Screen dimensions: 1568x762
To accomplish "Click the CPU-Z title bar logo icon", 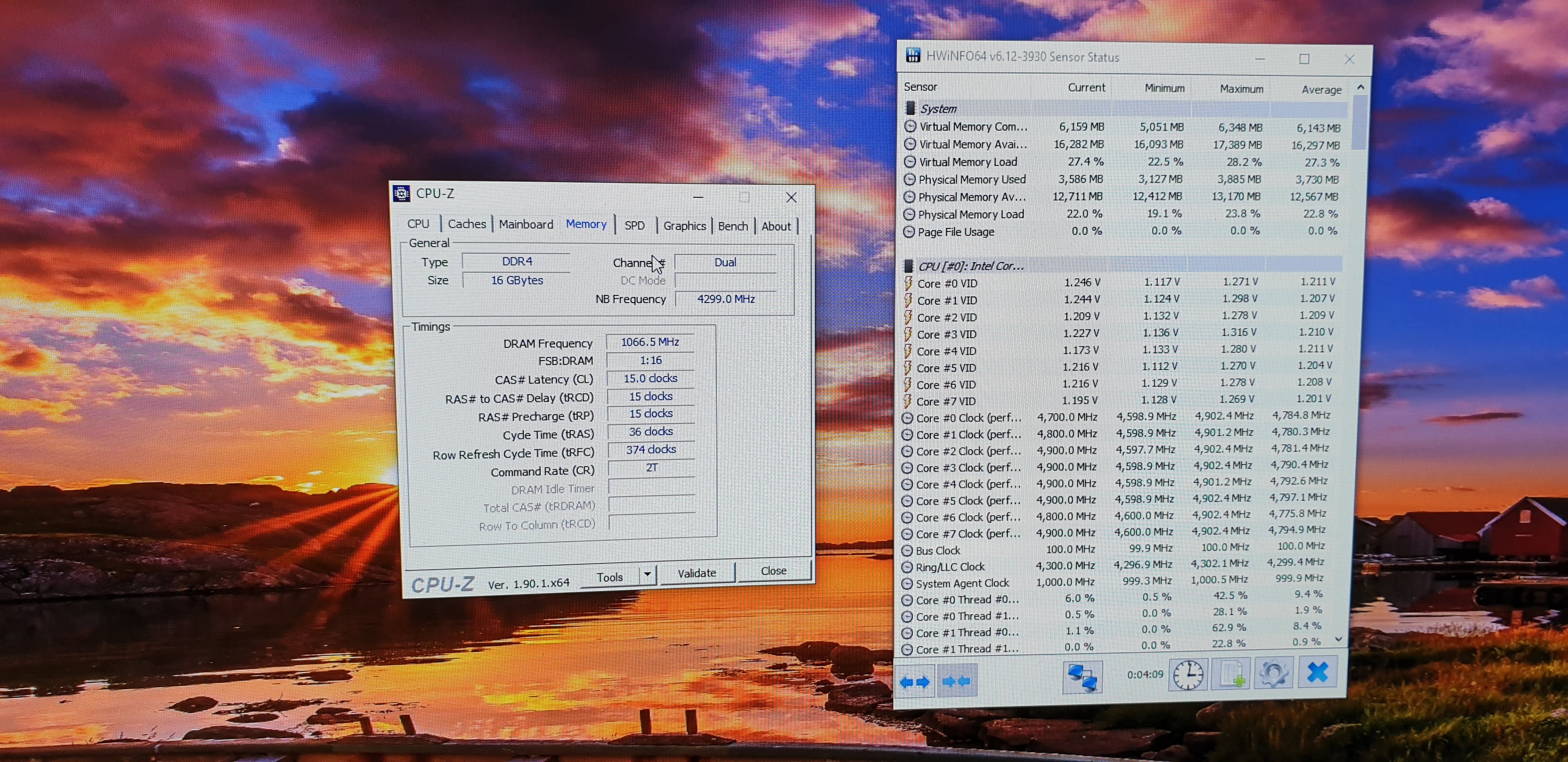I will [401, 193].
